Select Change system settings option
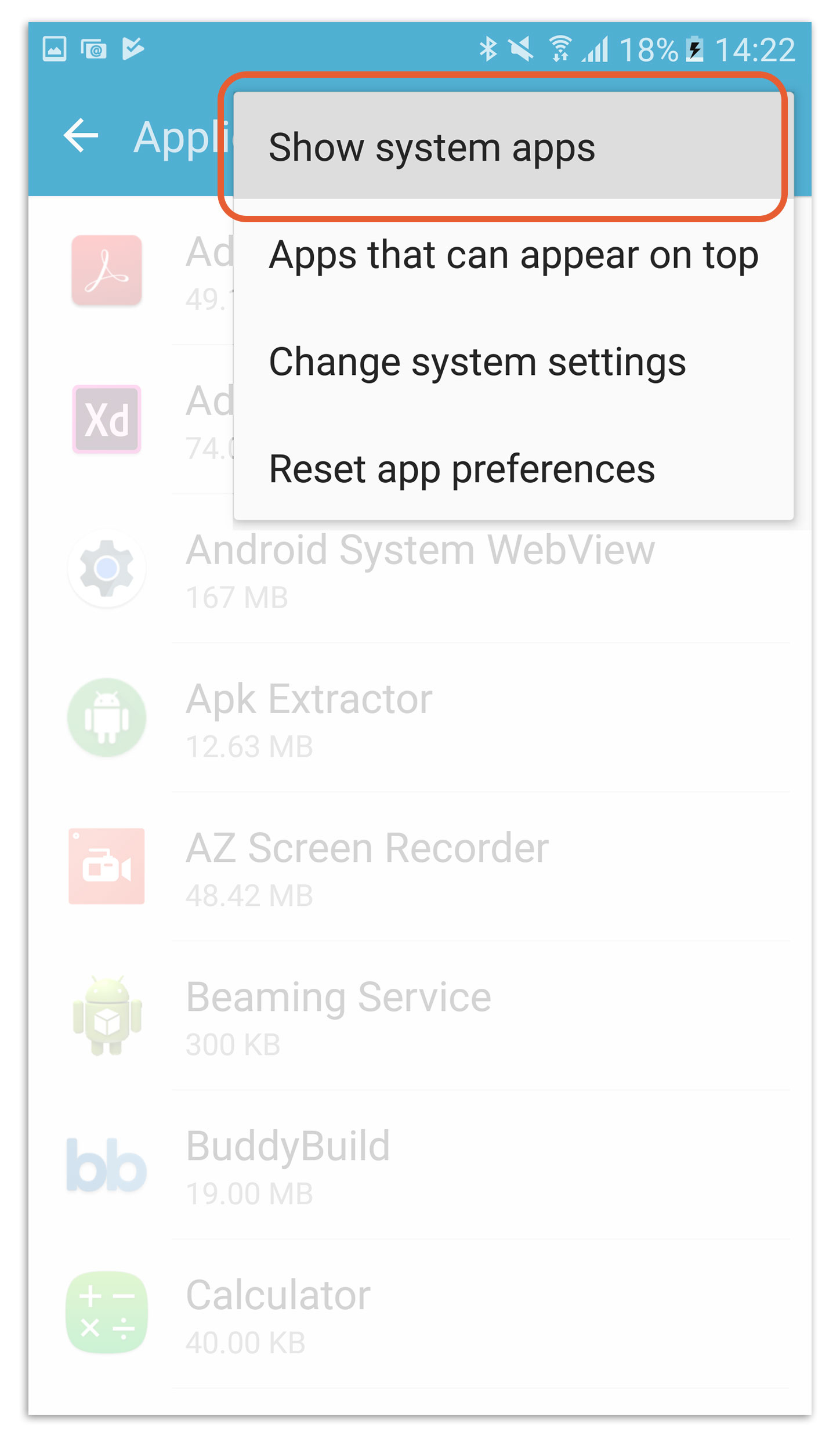Viewport: 840px width, 1449px height. tap(513, 362)
